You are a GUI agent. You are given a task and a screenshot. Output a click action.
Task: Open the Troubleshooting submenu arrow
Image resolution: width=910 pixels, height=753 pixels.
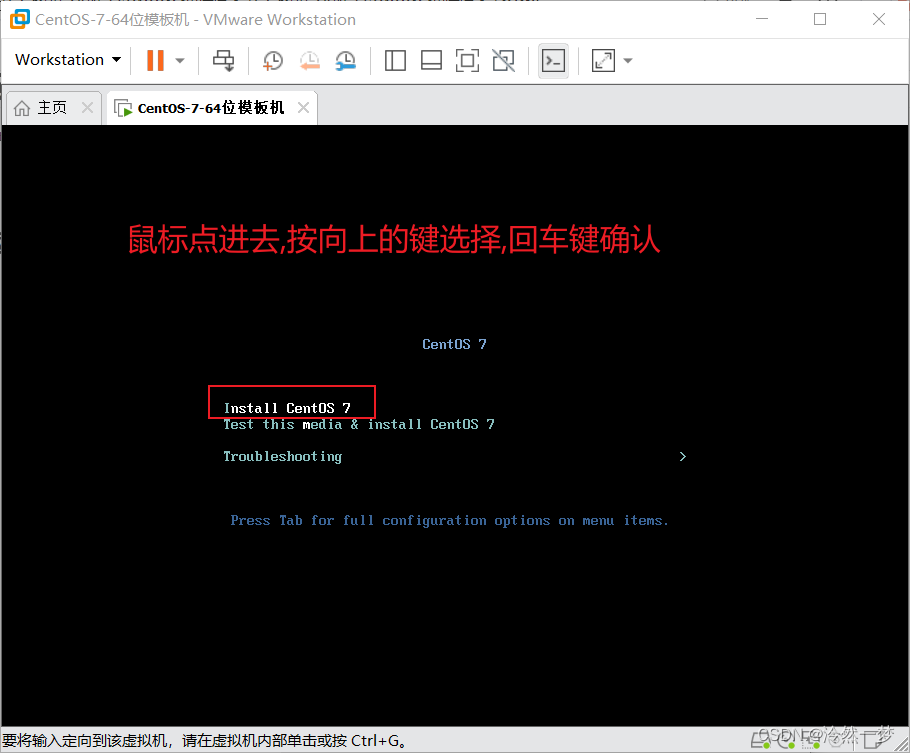[682, 457]
